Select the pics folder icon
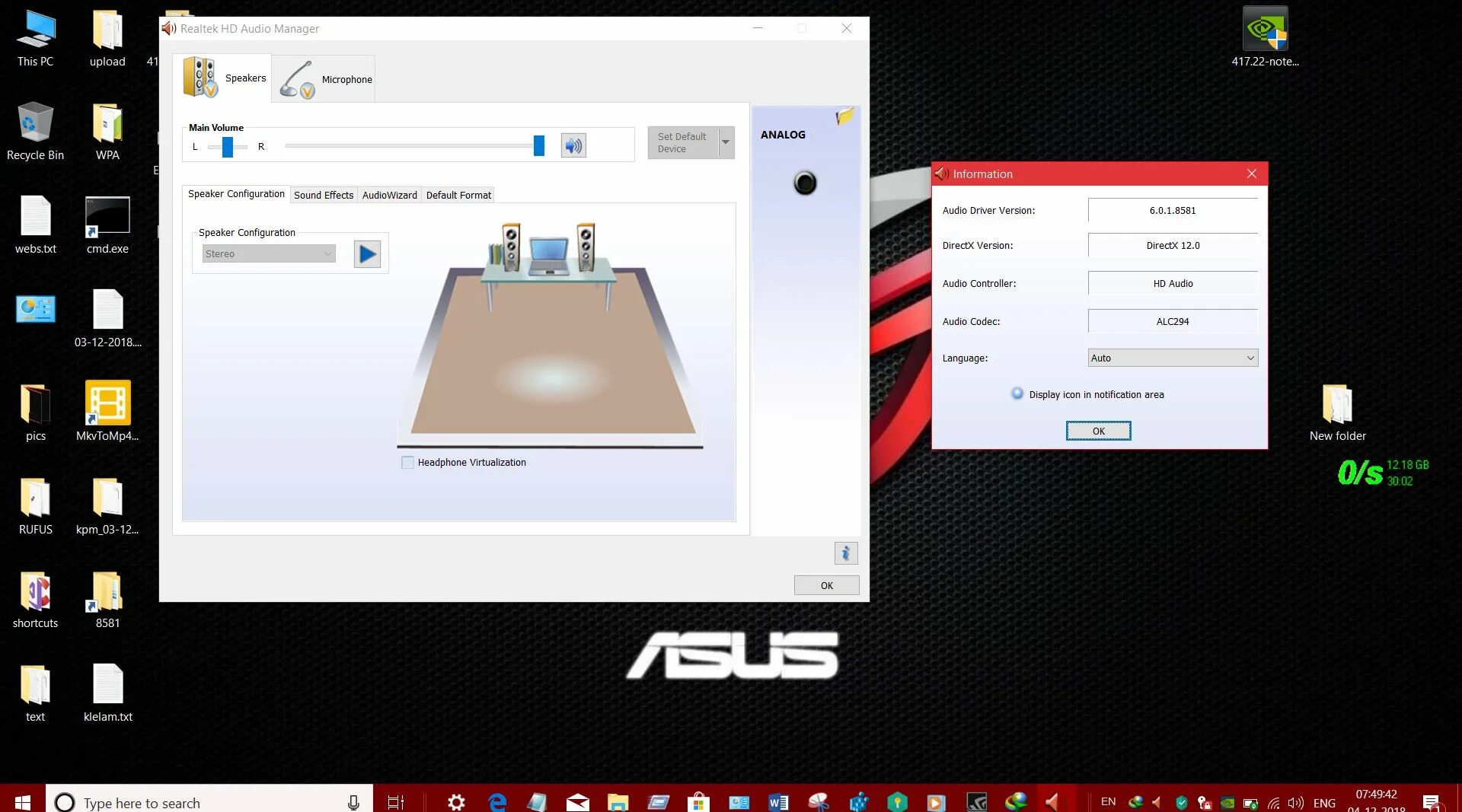The image size is (1462, 812). click(35, 412)
